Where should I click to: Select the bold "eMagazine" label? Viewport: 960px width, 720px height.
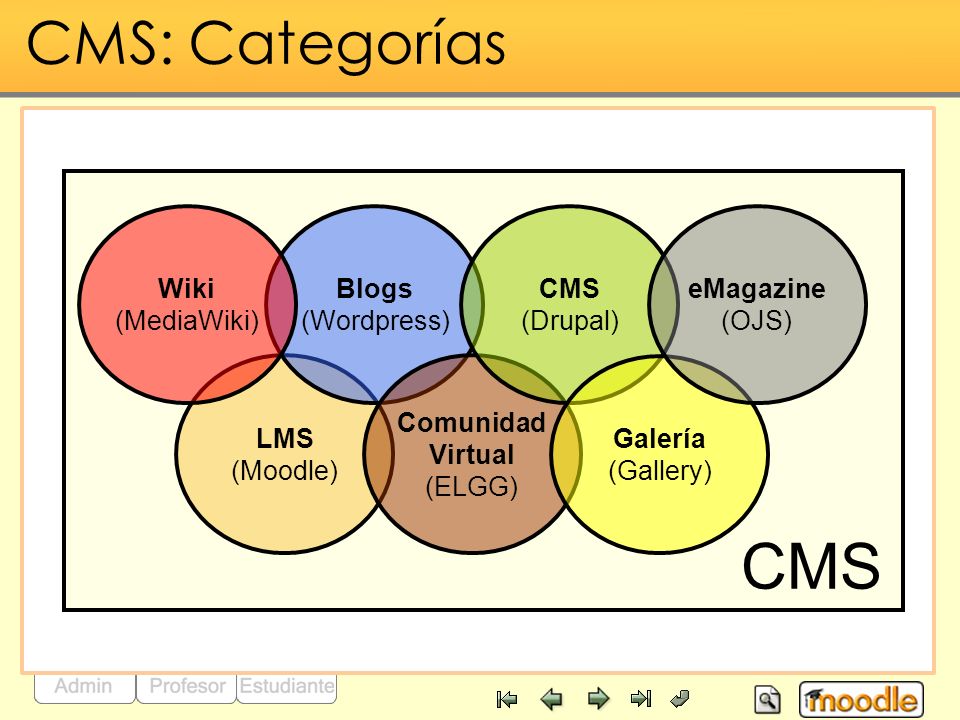(x=757, y=288)
